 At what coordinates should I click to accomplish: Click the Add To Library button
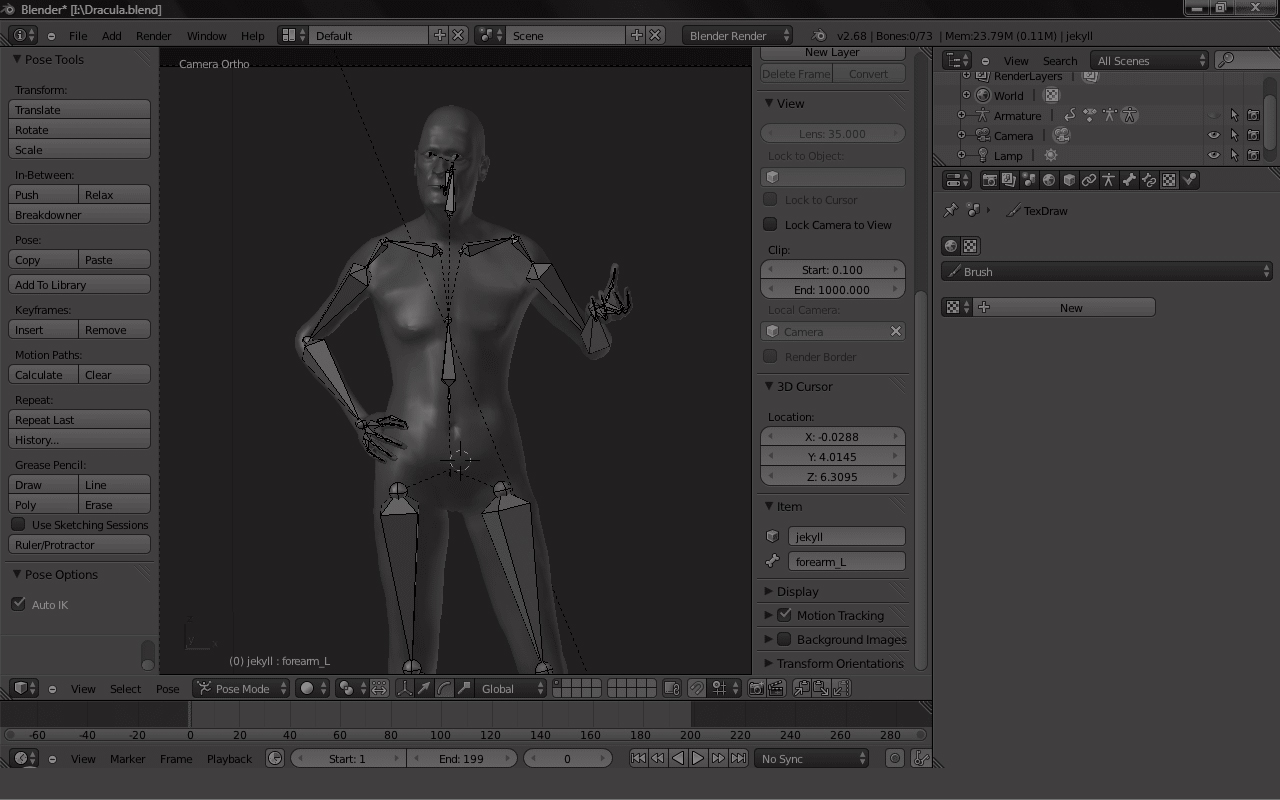(79, 285)
